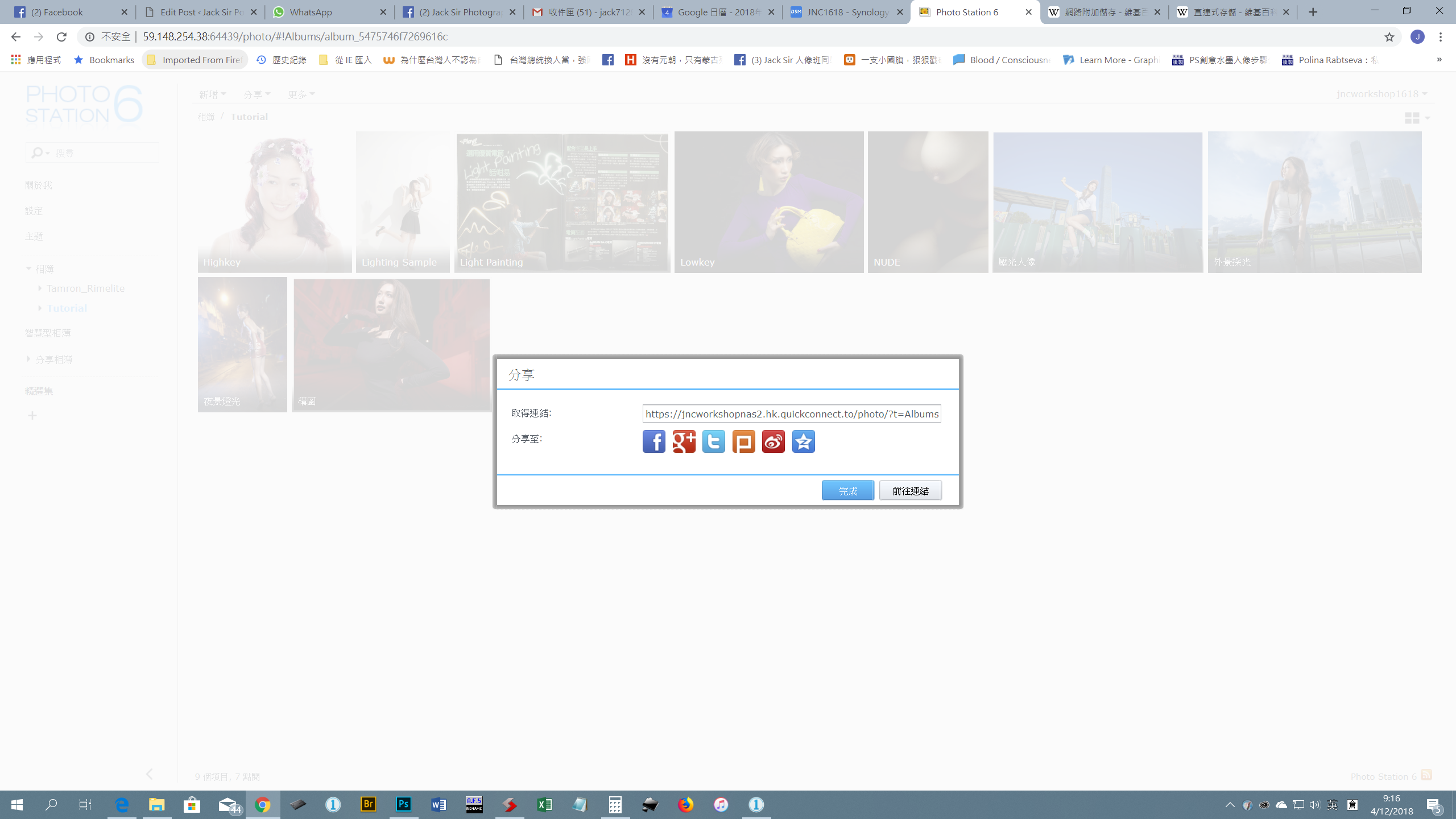Collapse the sidebar with chevron arrow
Image resolution: width=1456 pixels, height=819 pixels.
pyautogui.click(x=150, y=774)
